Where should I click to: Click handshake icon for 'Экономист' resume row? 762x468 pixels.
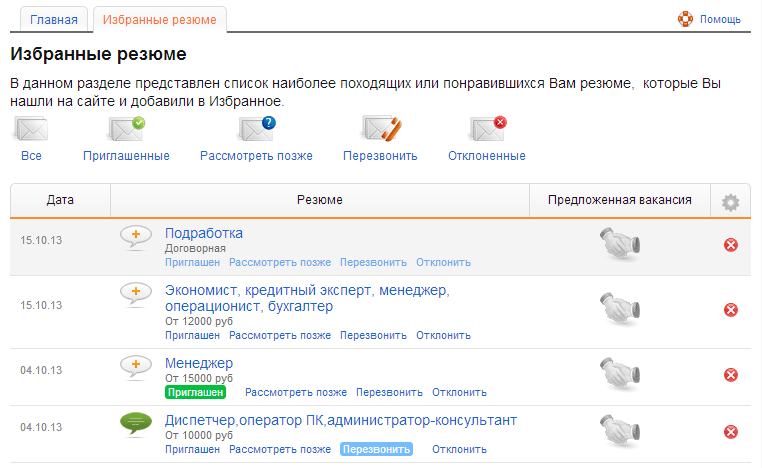619,309
